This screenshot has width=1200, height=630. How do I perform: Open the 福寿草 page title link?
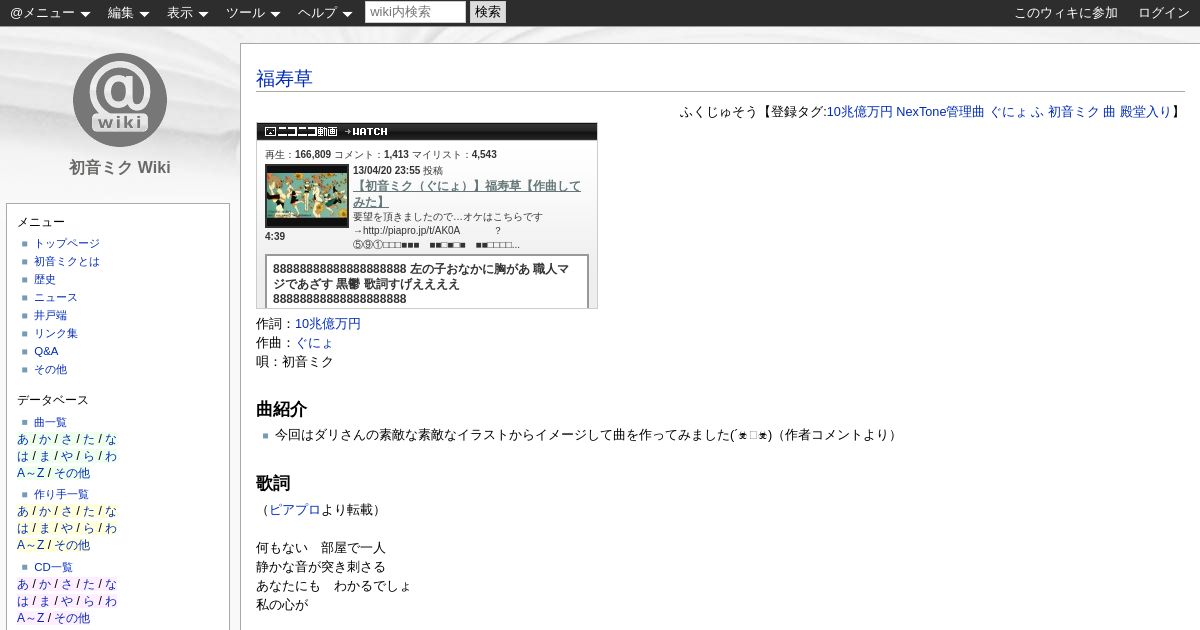coord(284,79)
